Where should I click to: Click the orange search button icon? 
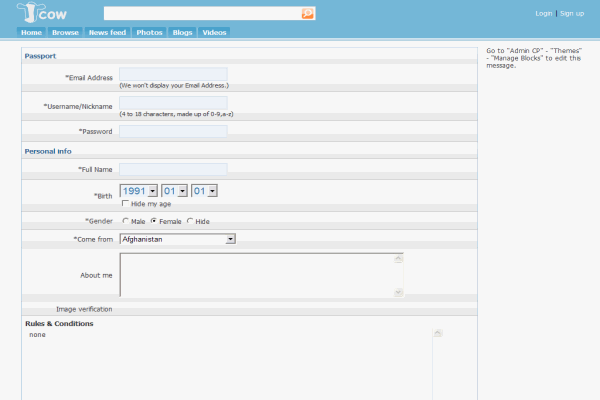(308, 13)
